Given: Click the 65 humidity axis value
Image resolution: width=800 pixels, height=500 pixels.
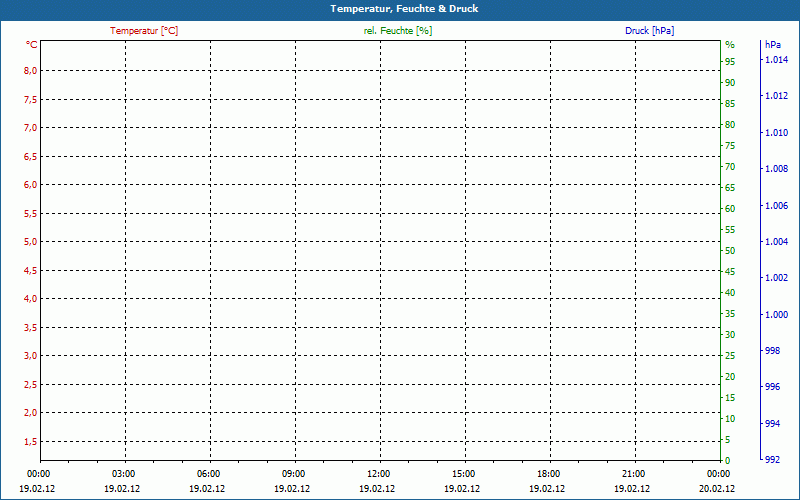Looking at the screenshot, I should point(730,188).
